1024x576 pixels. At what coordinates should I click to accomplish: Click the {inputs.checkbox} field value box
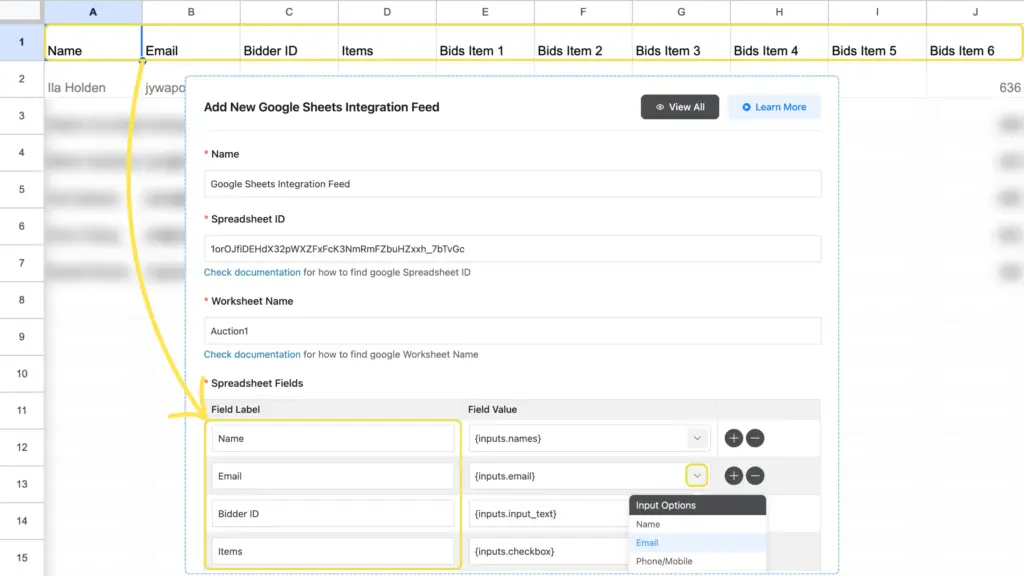pos(549,551)
